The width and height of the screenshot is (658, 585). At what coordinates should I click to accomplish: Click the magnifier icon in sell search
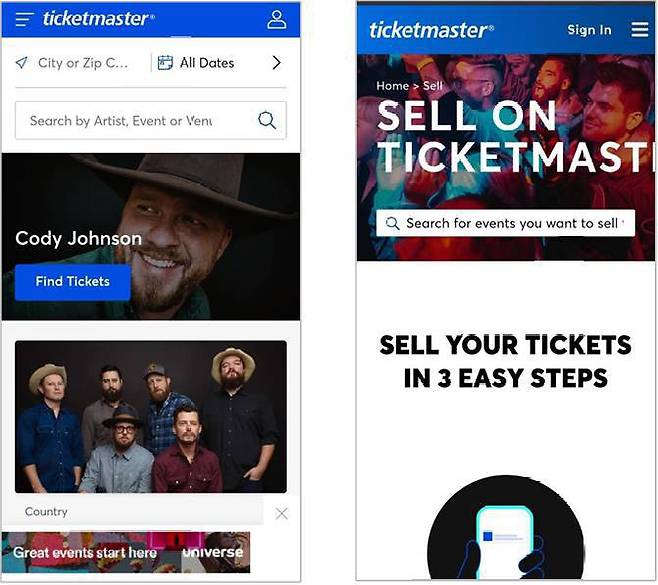(x=392, y=223)
